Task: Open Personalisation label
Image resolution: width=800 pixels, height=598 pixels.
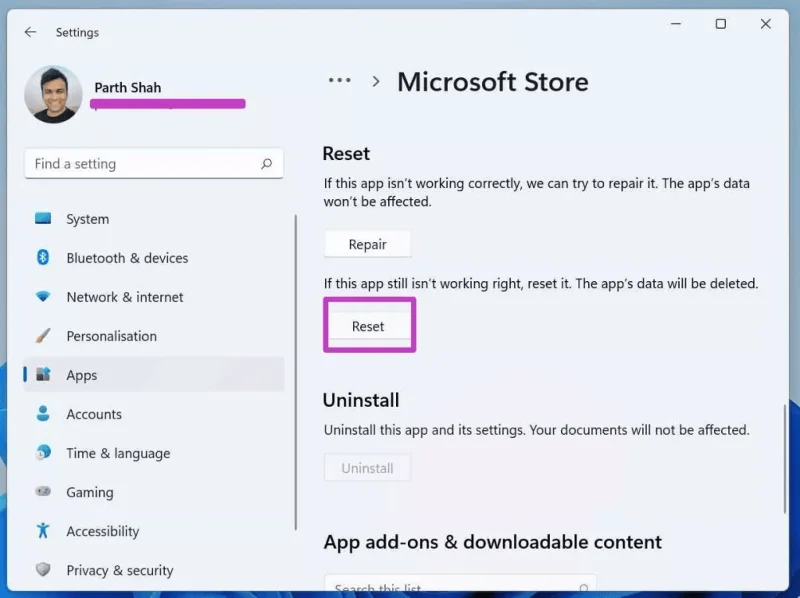Action: click(111, 336)
